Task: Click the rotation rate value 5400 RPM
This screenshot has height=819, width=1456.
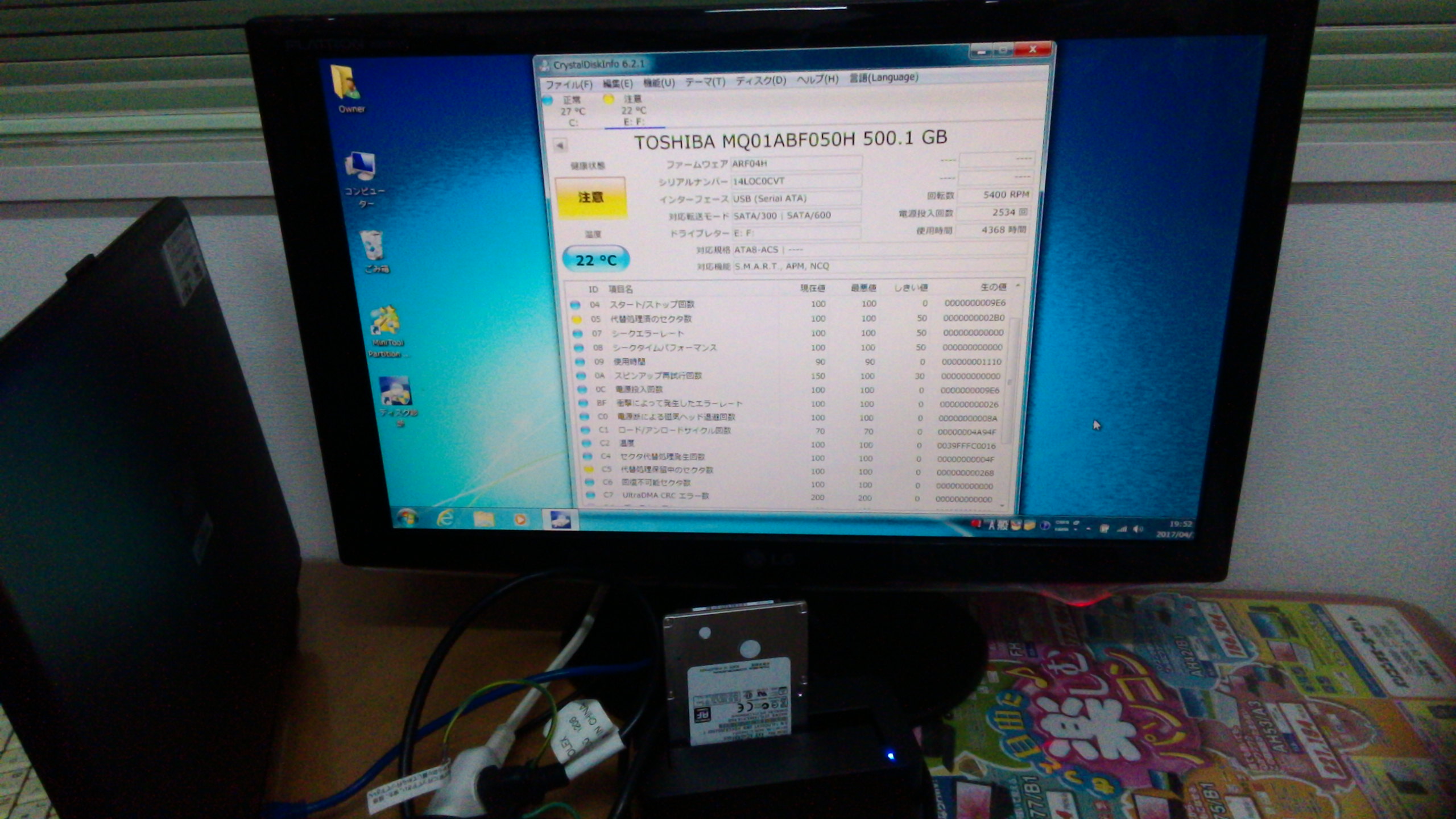Action: tap(996, 195)
